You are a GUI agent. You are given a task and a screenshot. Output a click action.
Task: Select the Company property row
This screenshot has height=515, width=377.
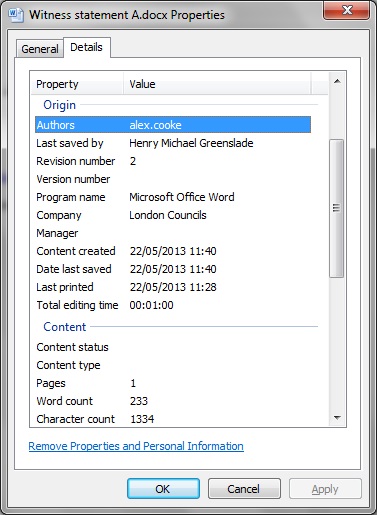click(173, 215)
